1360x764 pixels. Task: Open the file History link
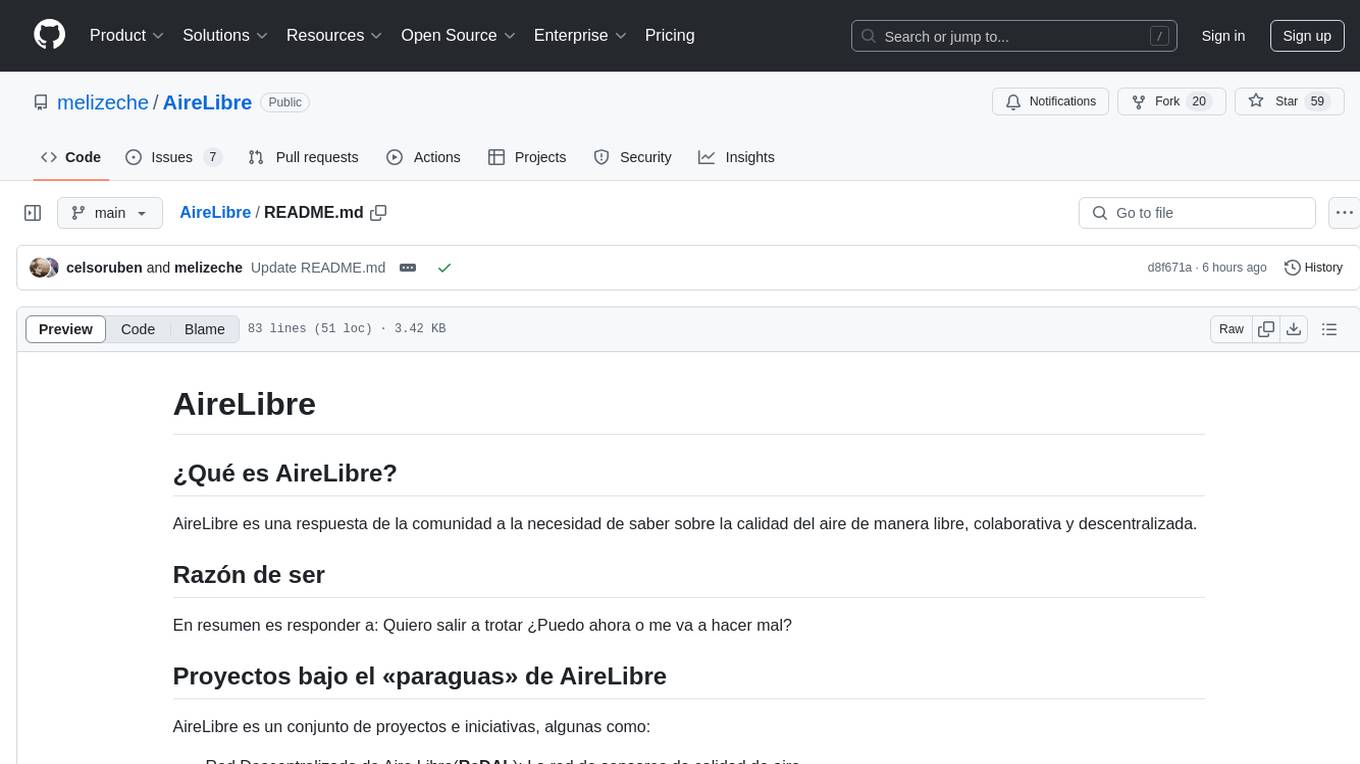[x=1313, y=267]
